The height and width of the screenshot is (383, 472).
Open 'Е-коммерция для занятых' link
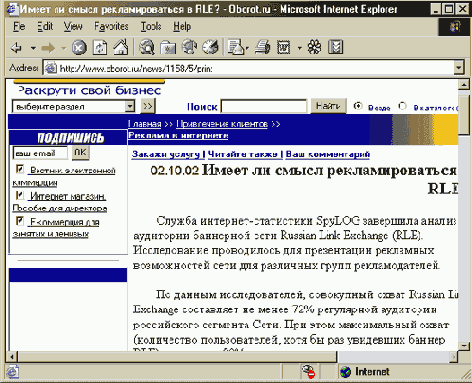pyautogui.click(x=56, y=228)
